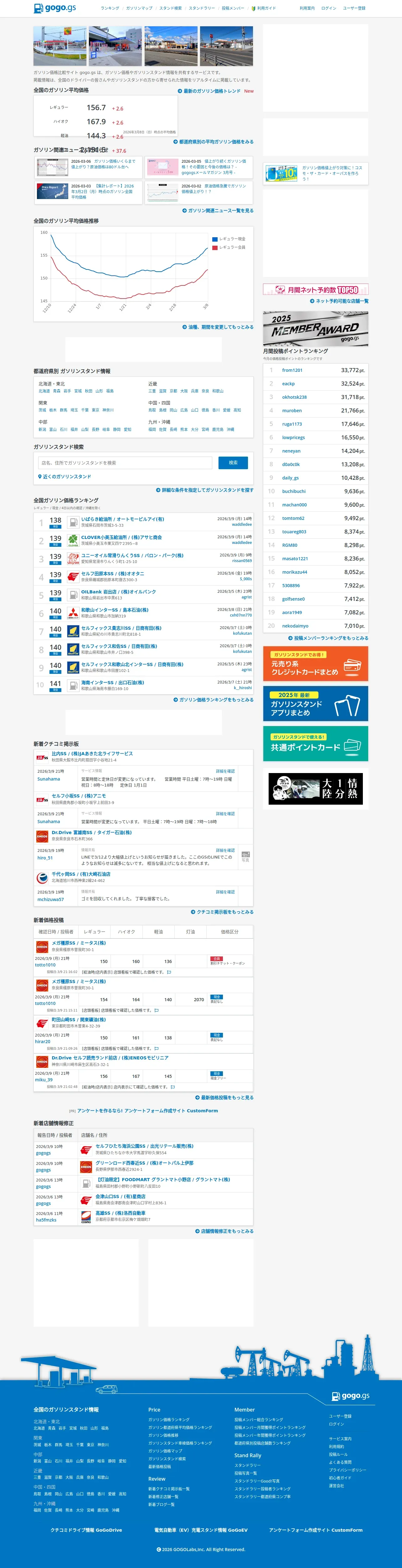Click the report flag on miku_39's price post
Viewport: 402px width, 1568px height.
(173, 1087)
